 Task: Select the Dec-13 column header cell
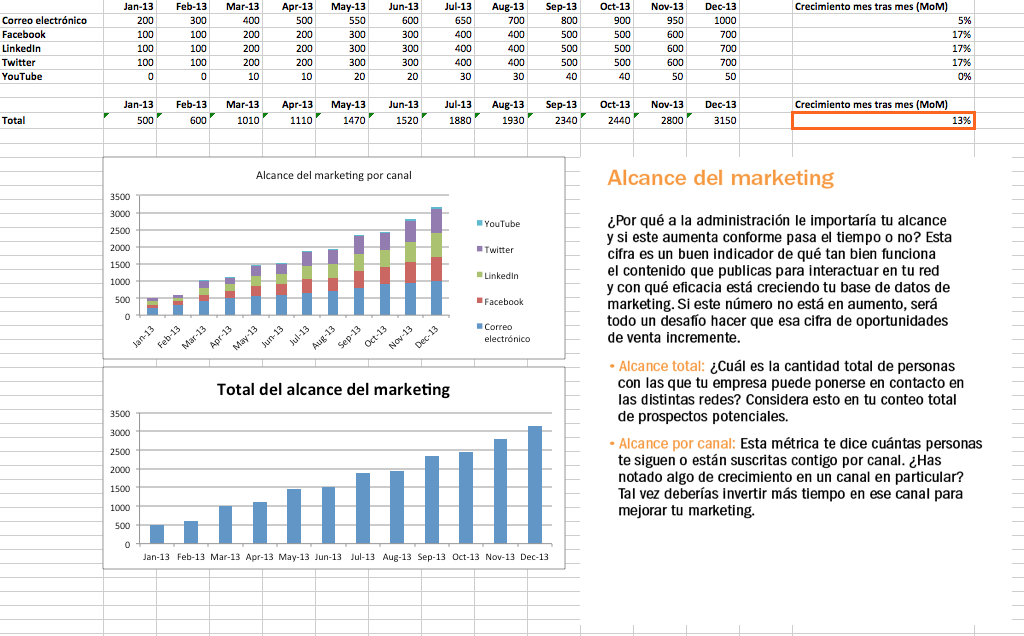pos(714,6)
